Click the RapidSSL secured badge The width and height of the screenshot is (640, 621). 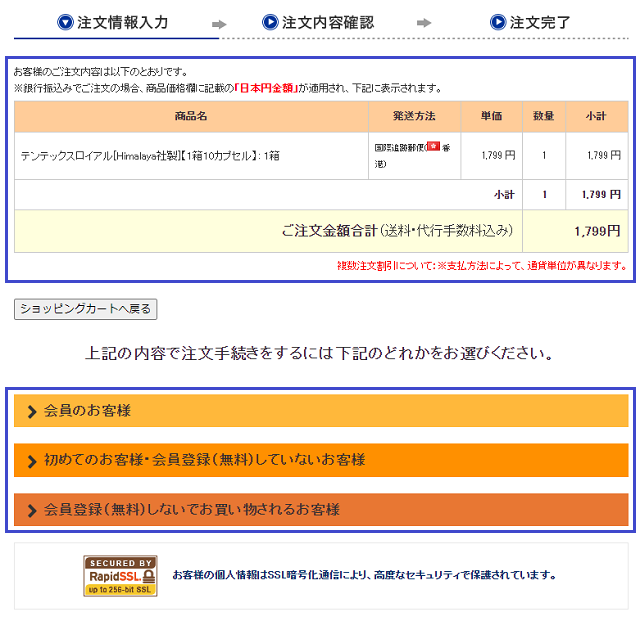click(120, 576)
